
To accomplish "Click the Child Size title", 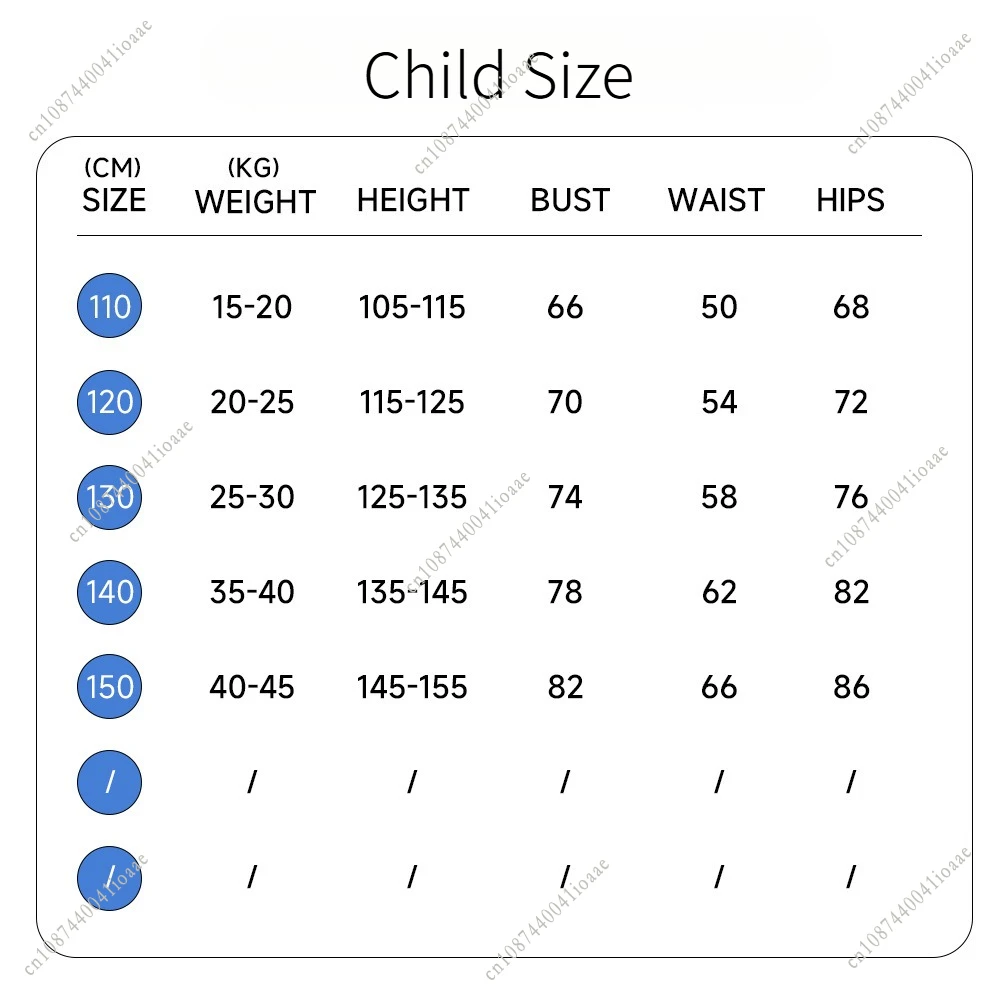I will pos(498,76).
